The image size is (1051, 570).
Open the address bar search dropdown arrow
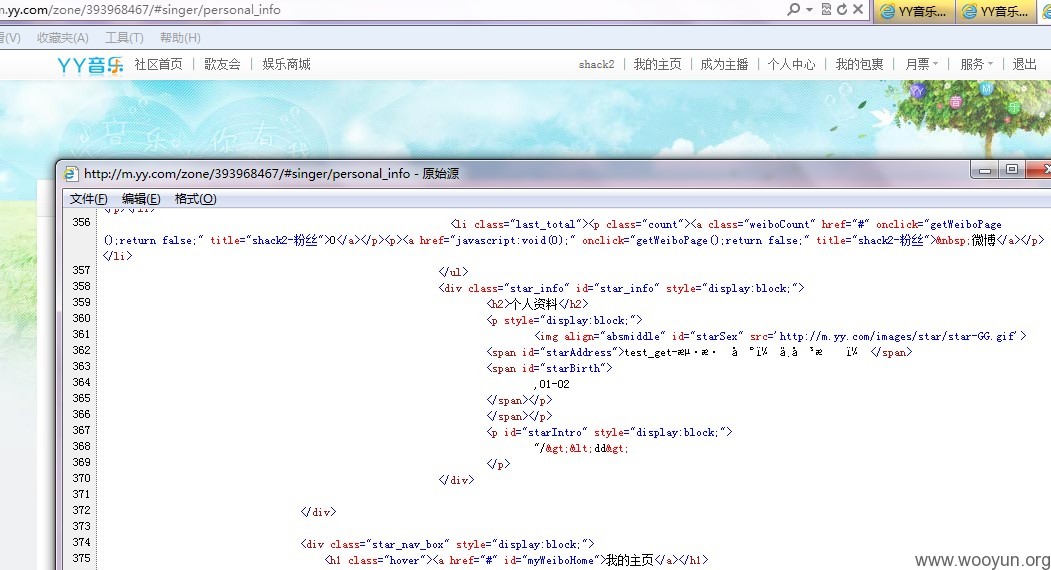[810, 10]
